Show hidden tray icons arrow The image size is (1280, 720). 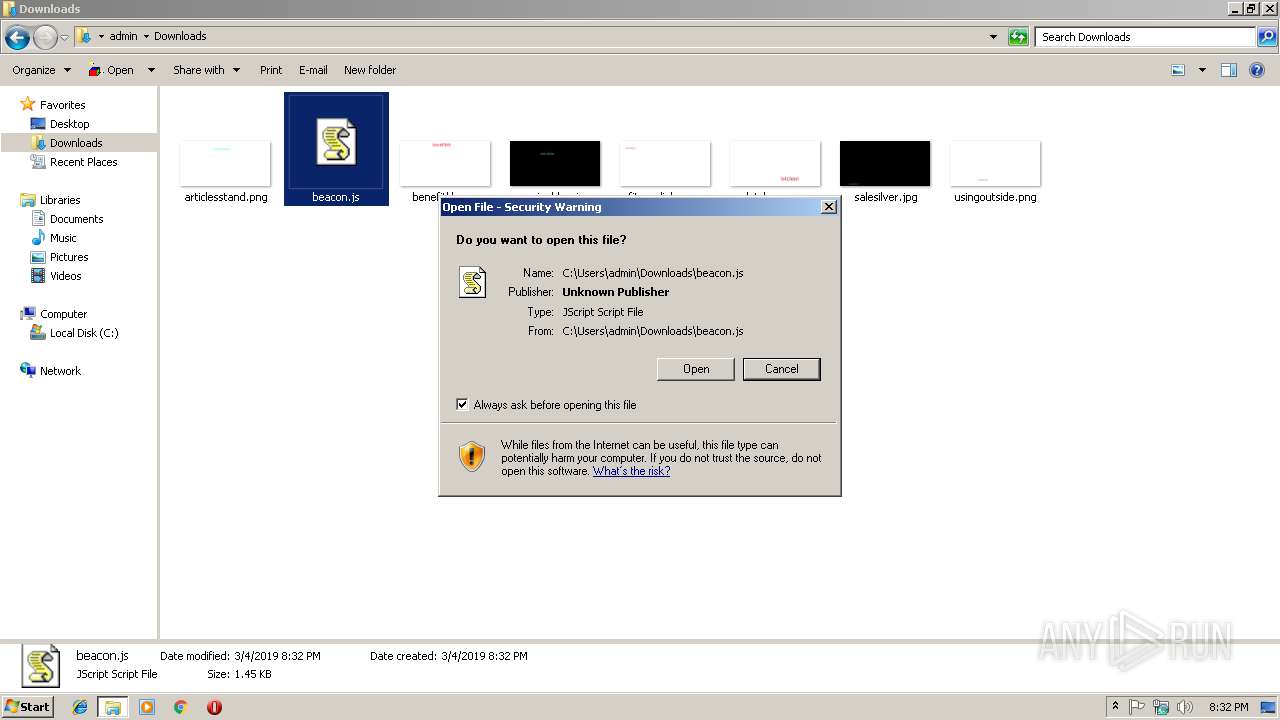point(1115,707)
